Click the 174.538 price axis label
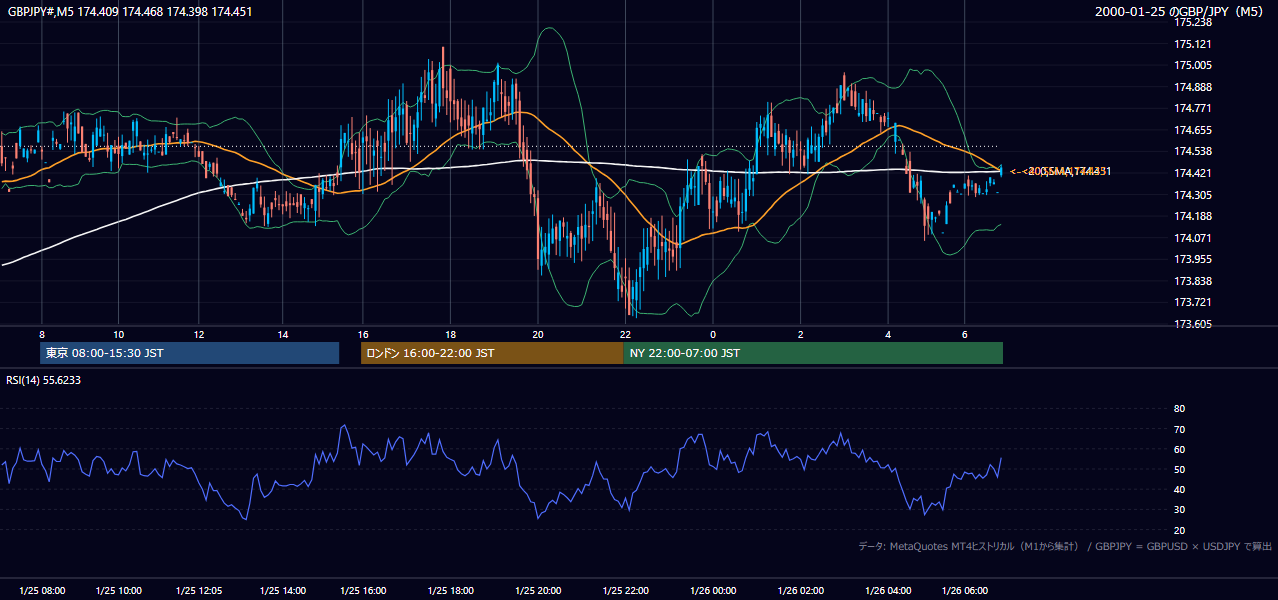 [x=1193, y=152]
